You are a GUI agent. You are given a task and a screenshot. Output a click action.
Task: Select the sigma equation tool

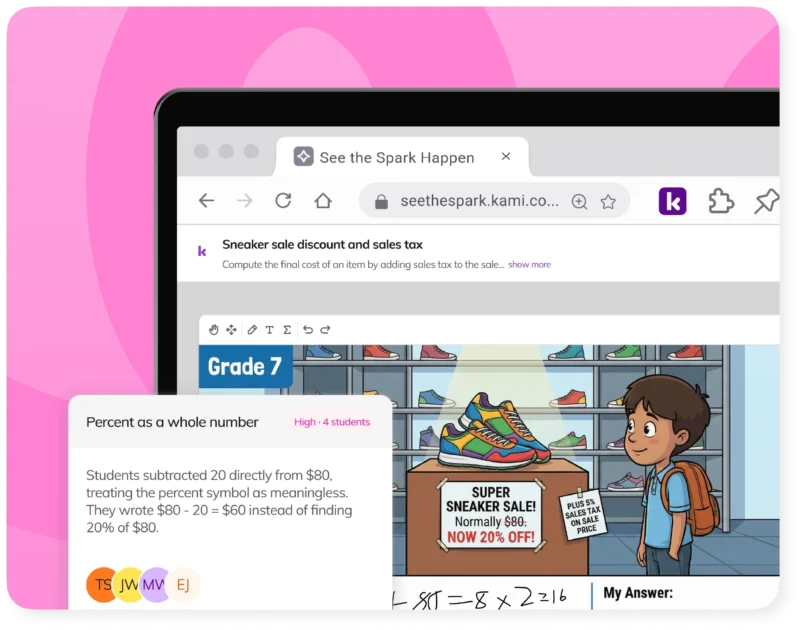point(287,330)
